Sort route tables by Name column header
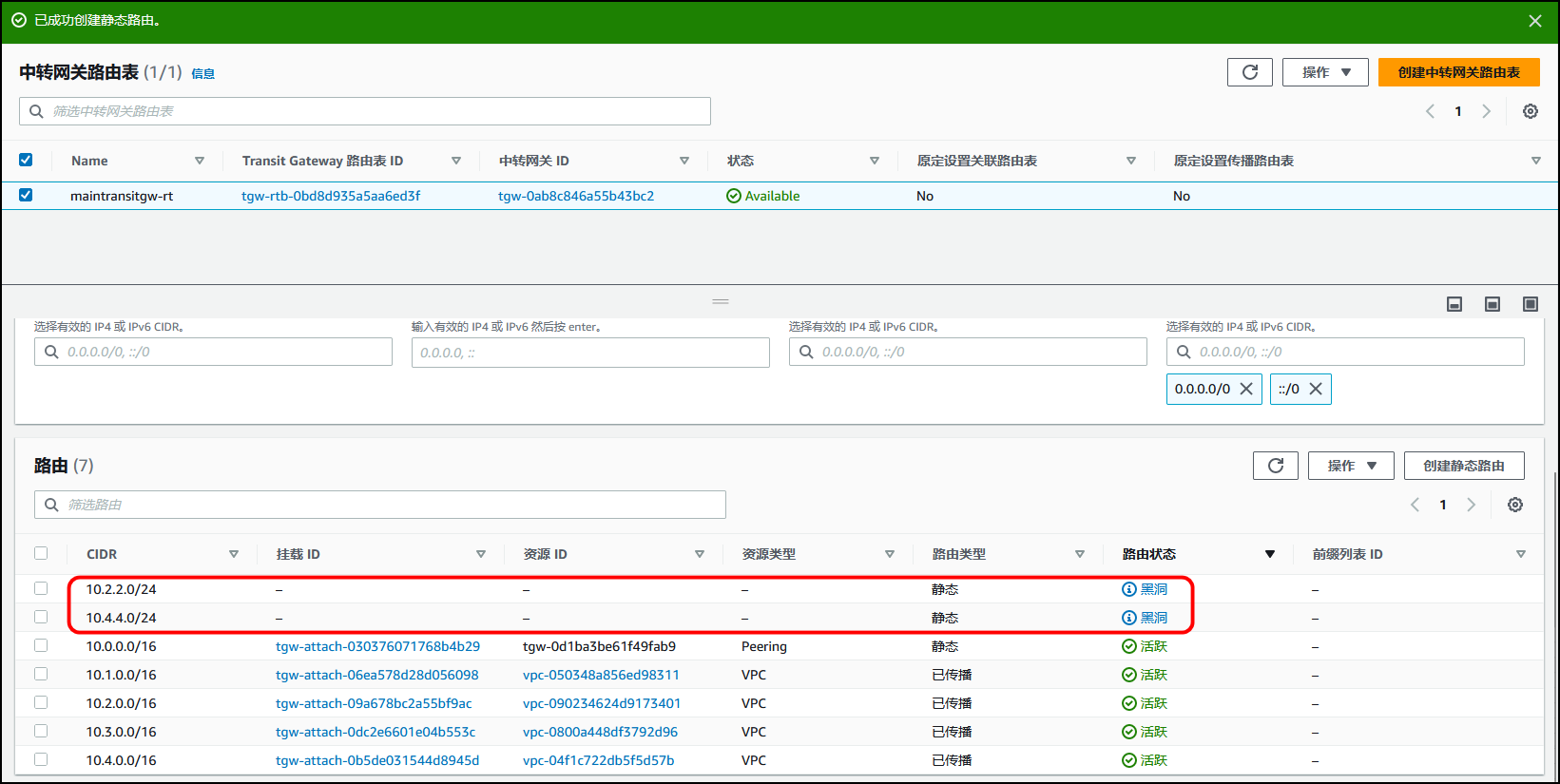This screenshot has height=784, width=1560. tap(89, 161)
